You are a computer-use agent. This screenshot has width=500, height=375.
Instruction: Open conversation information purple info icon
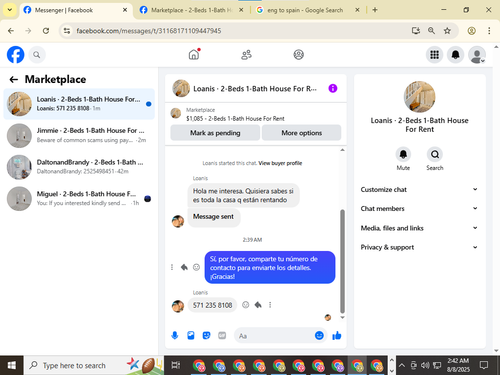(x=333, y=88)
